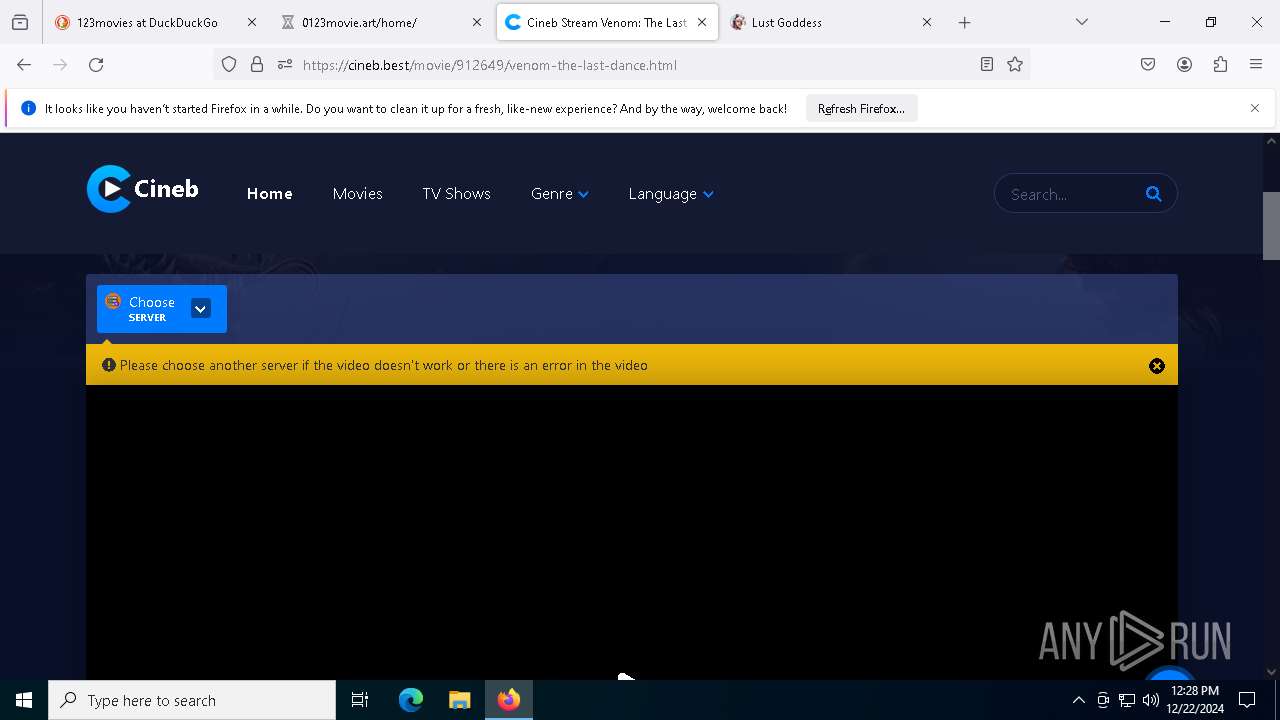Open a new tab with the plus icon

964,22
